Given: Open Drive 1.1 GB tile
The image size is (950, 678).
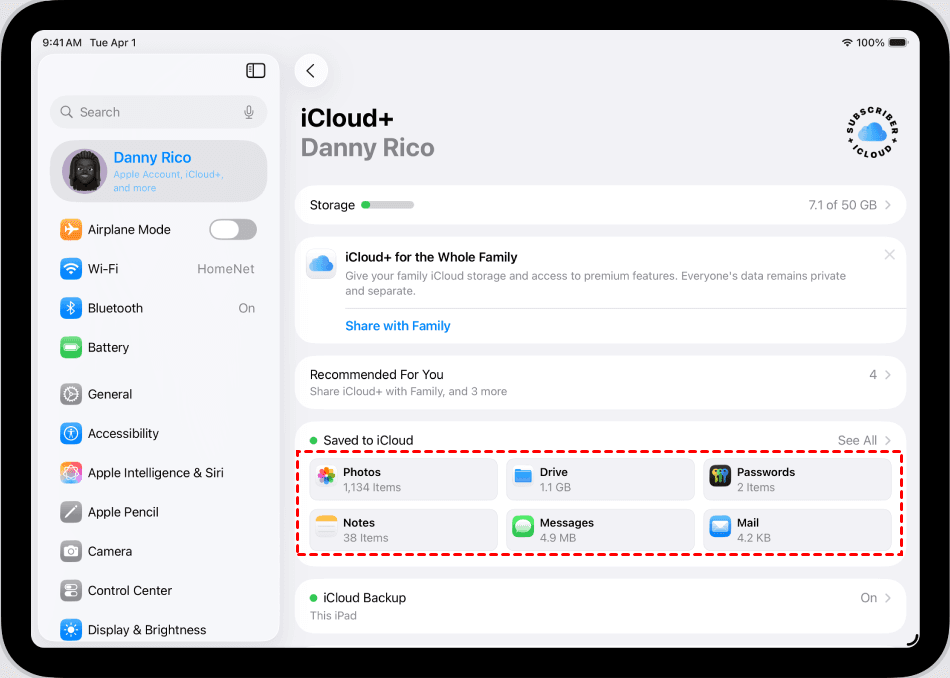Looking at the screenshot, I should coord(600,479).
